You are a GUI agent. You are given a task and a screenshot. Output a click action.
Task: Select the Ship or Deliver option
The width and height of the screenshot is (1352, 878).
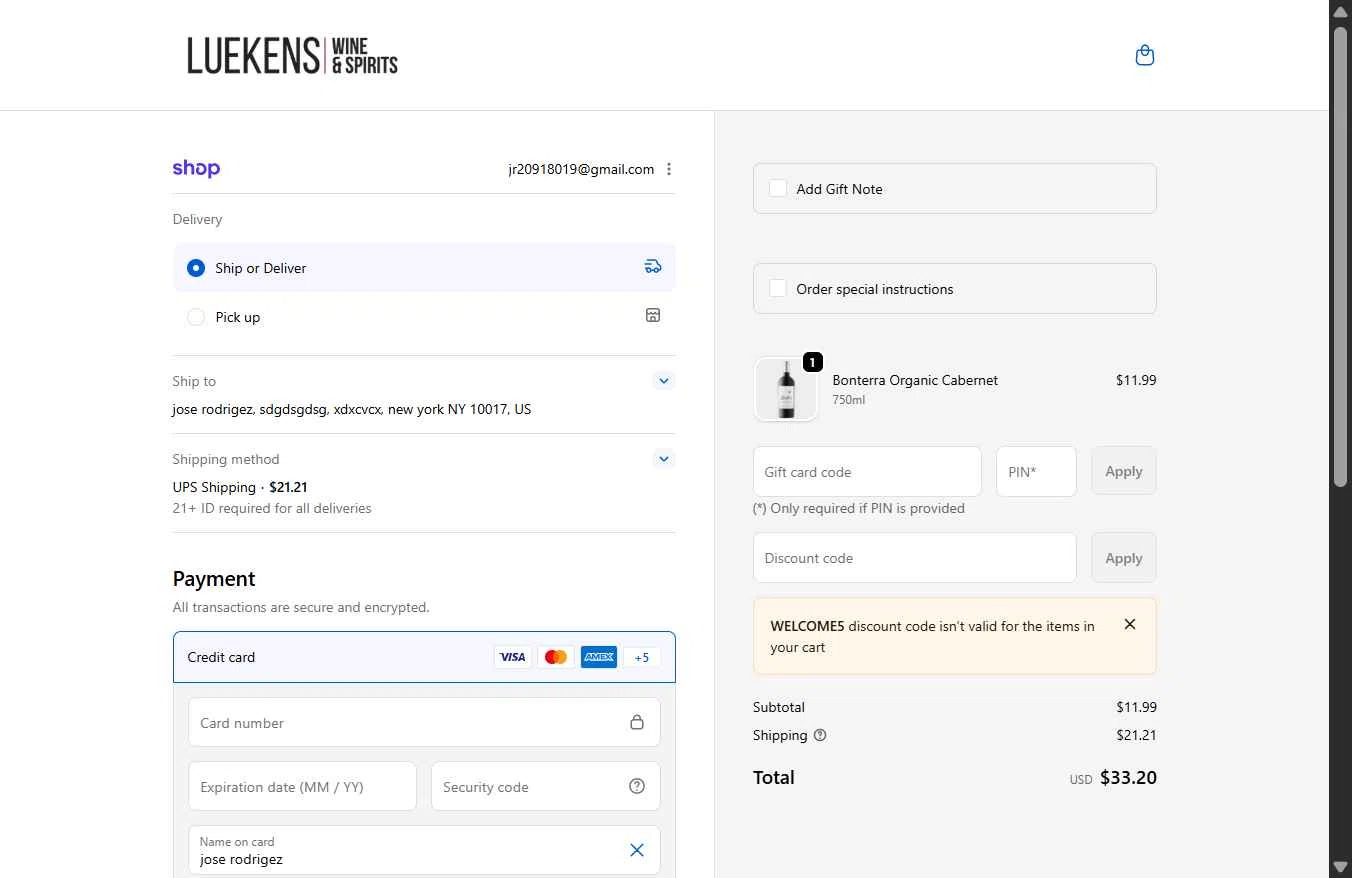click(x=424, y=268)
